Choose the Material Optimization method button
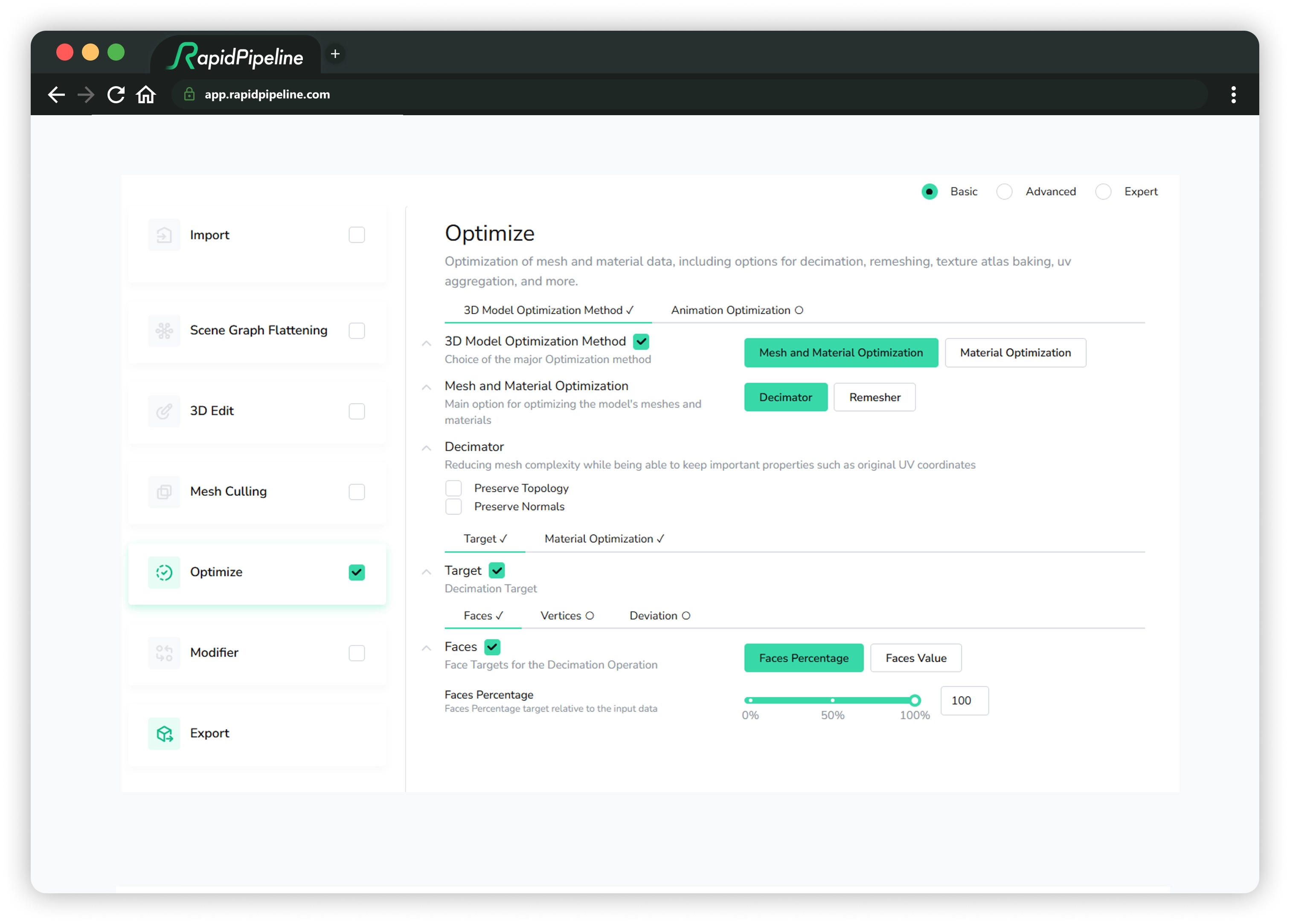Screen dimensions: 1290x924 (1015, 353)
